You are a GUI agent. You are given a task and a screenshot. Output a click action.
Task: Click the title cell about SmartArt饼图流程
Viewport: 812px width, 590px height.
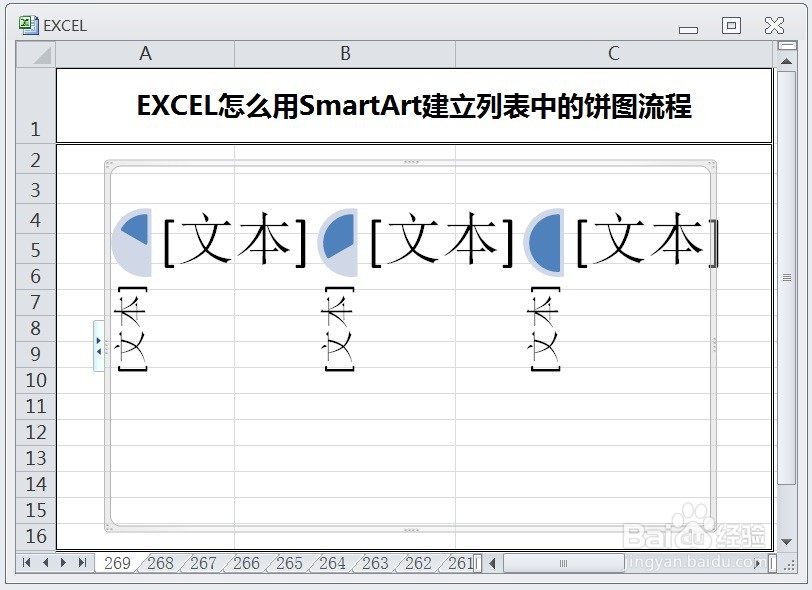(414, 106)
